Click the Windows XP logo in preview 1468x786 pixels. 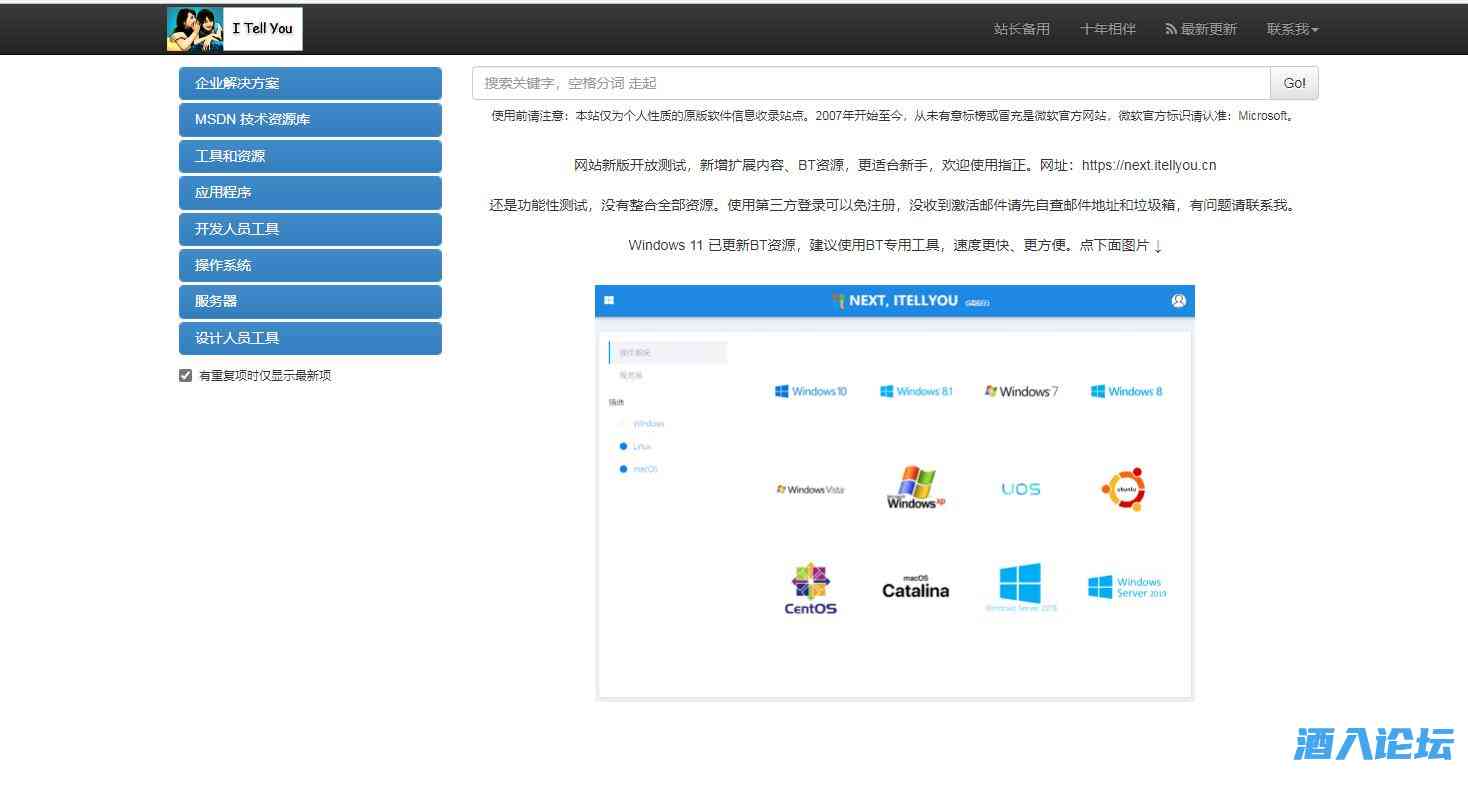pos(915,487)
